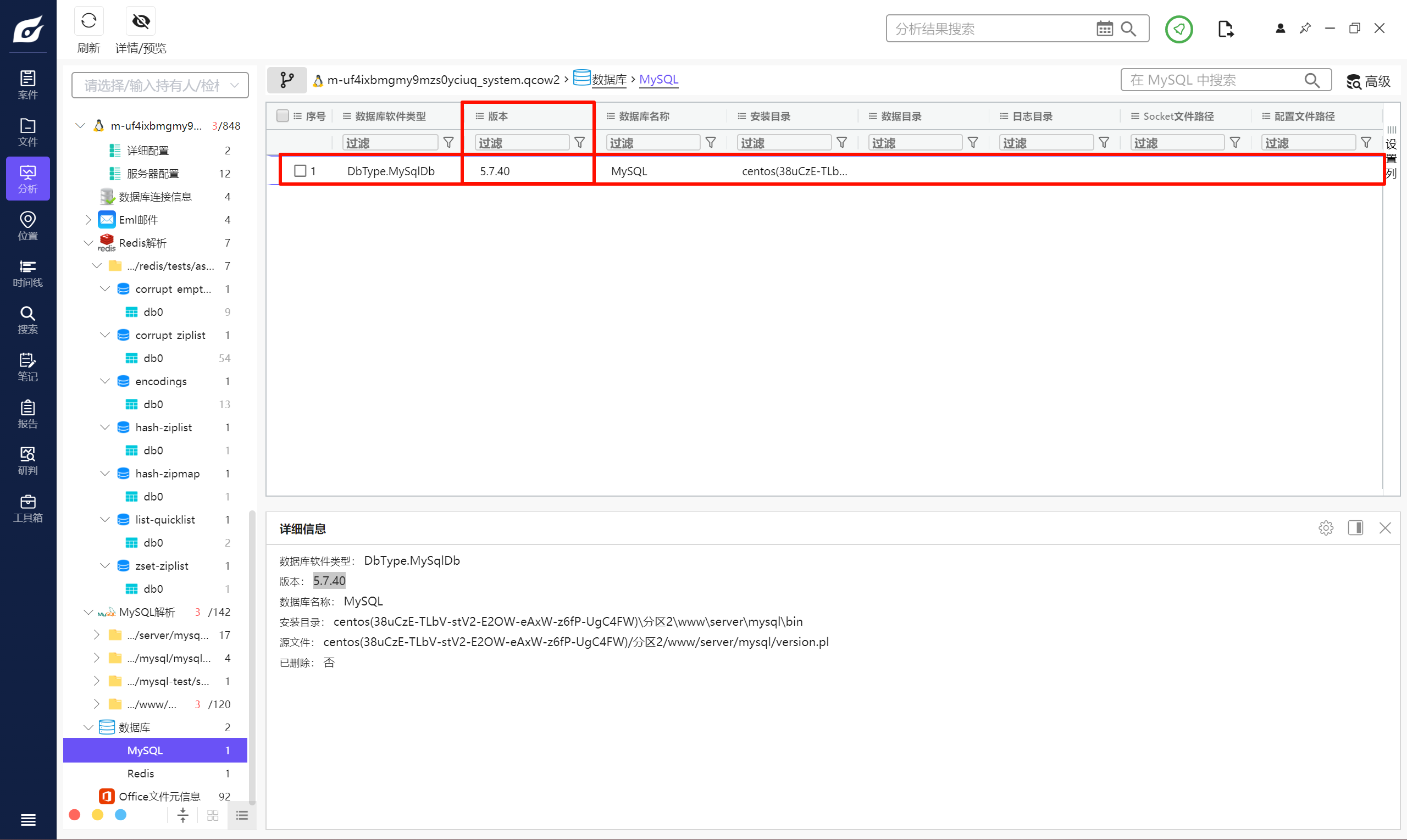Click the yellow color tag dot
Image resolution: width=1407 pixels, height=840 pixels.
click(97, 815)
